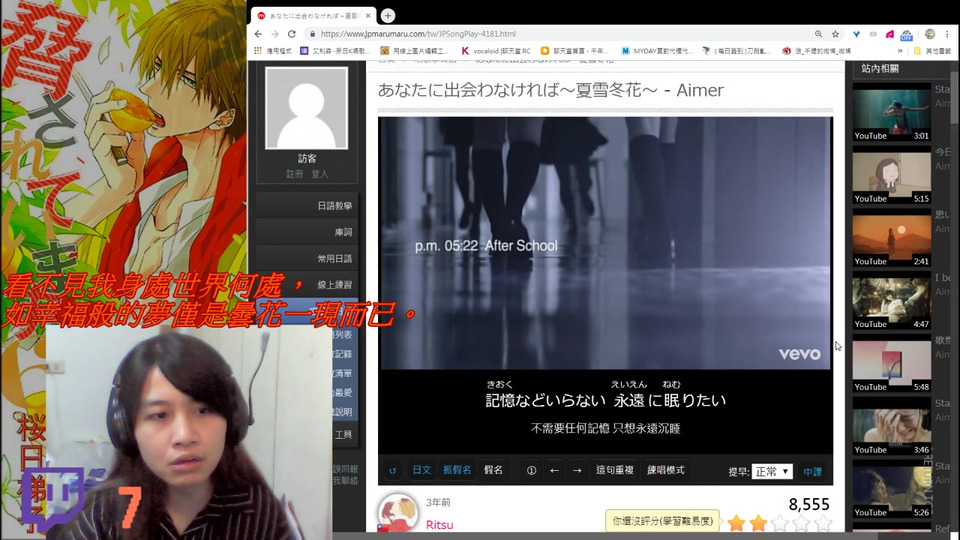
Task: Go back with the browser back arrow
Action: (258, 34)
